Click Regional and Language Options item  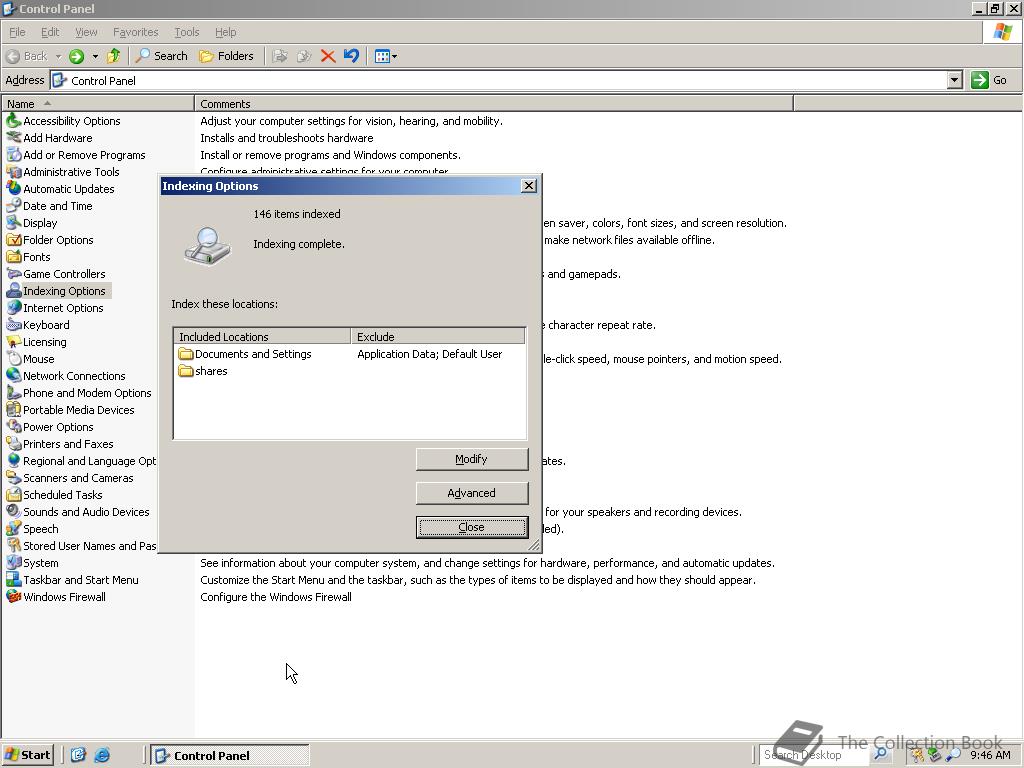pos(82,460)
